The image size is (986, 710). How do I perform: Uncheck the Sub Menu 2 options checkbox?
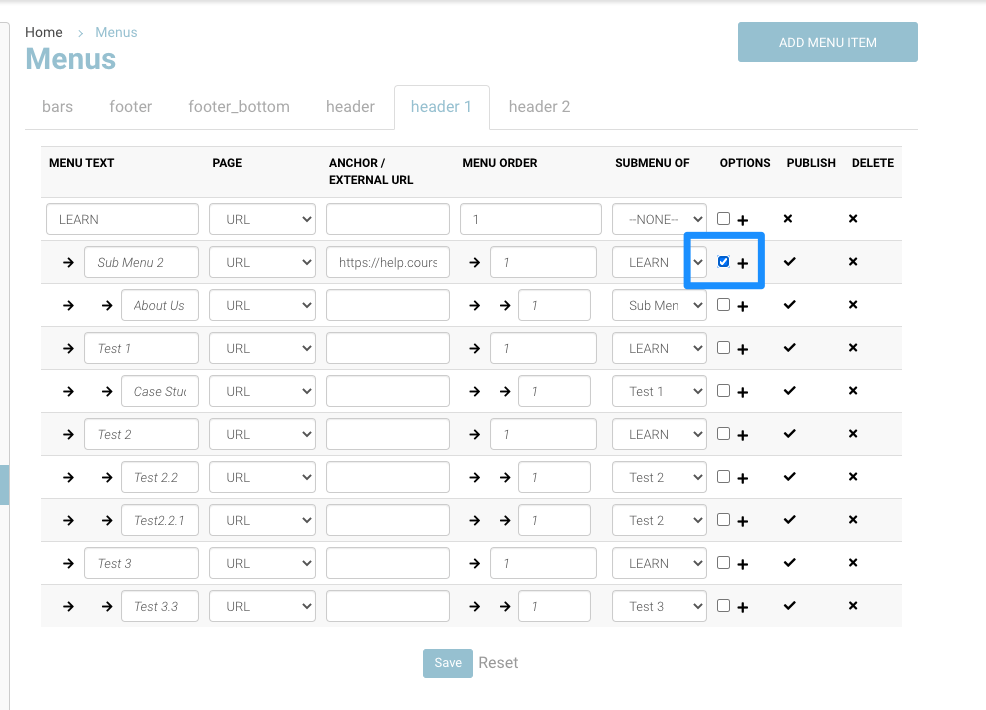[x=723, y=262]
